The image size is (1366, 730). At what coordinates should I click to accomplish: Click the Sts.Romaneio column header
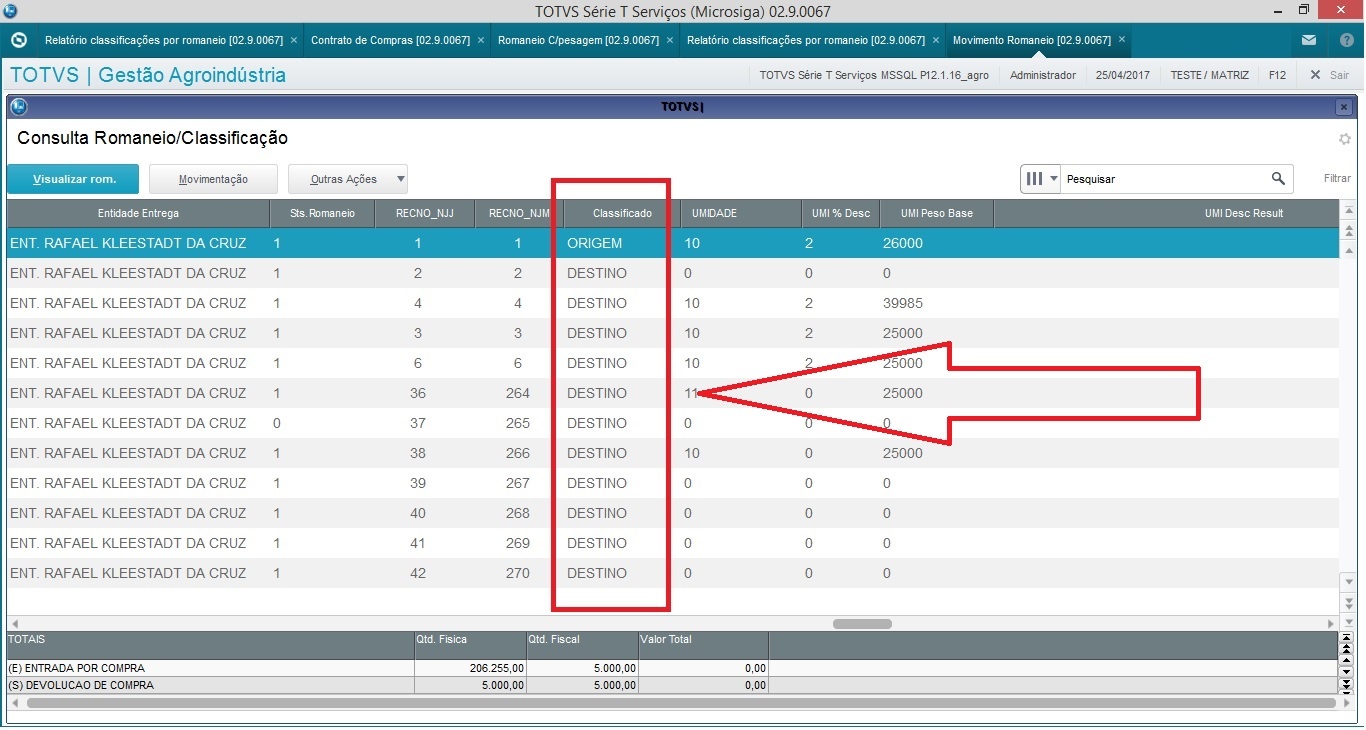tap(322, 213)
